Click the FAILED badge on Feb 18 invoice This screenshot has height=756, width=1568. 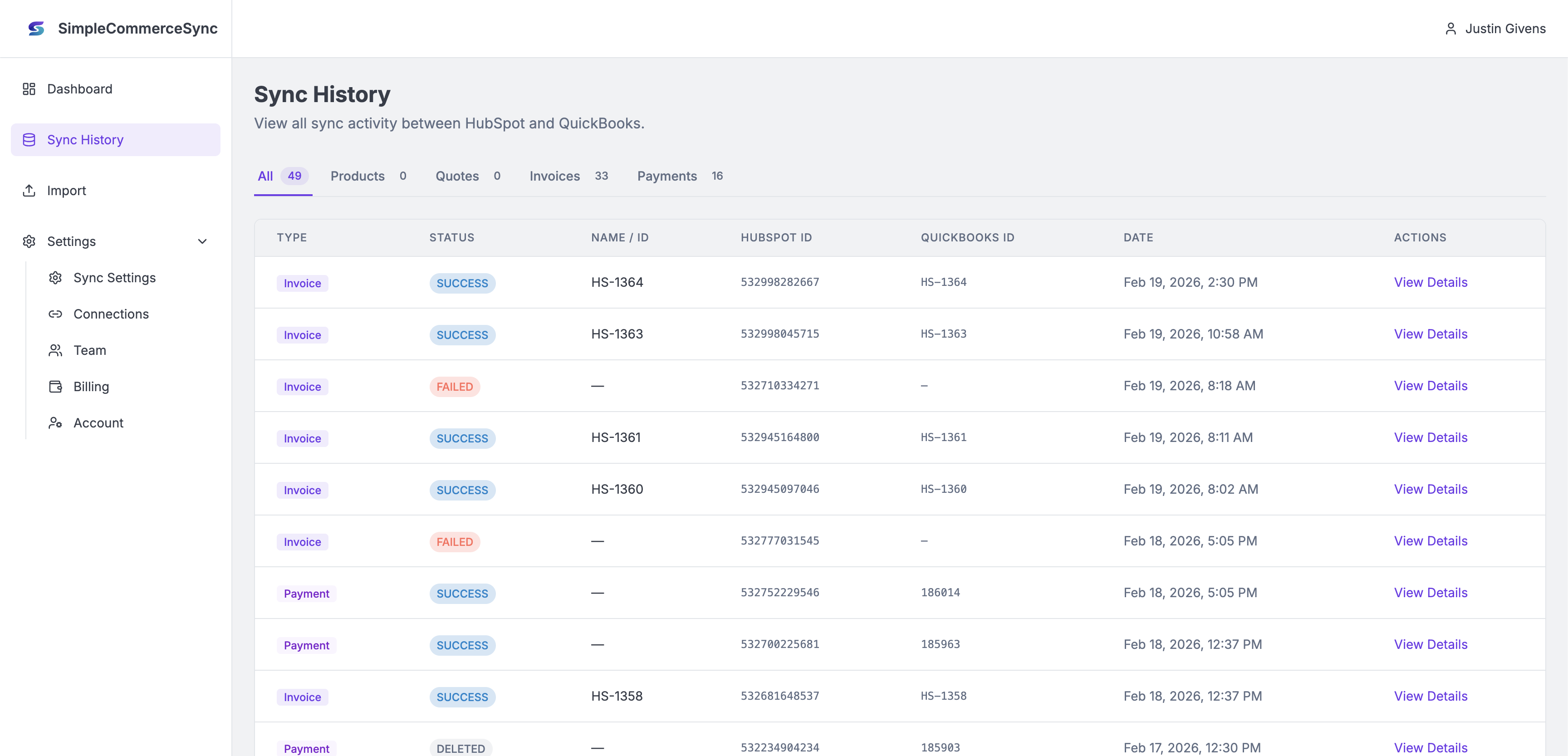point(454,542)
